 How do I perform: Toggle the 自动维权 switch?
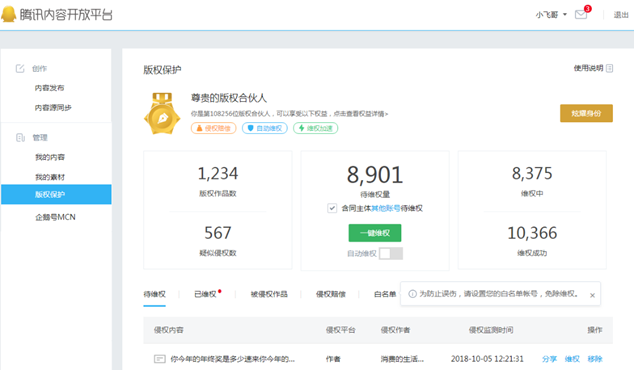click(391, 254)
